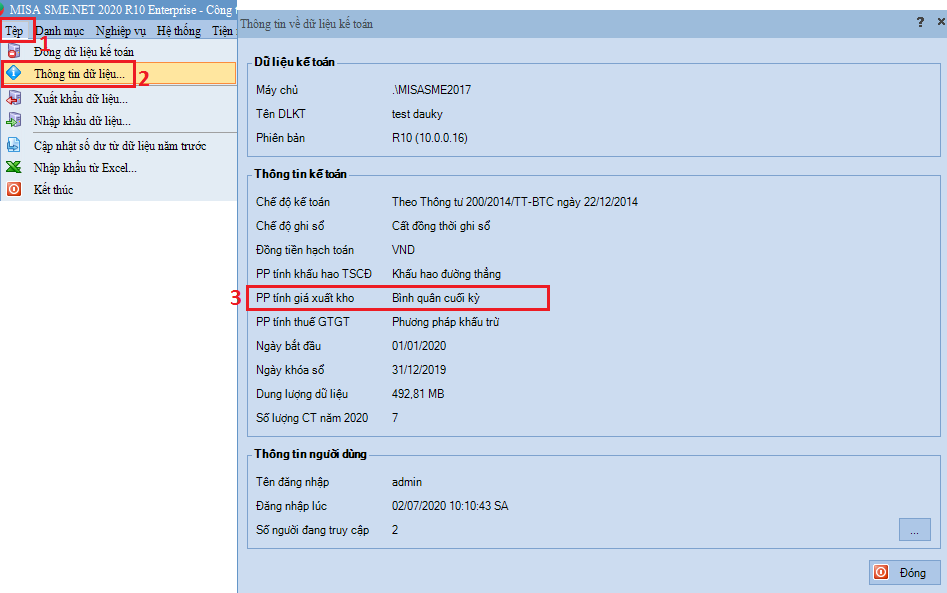Viewport: 947px width, 593px height.
Task: Click the currency value VND
Action: 403,250
